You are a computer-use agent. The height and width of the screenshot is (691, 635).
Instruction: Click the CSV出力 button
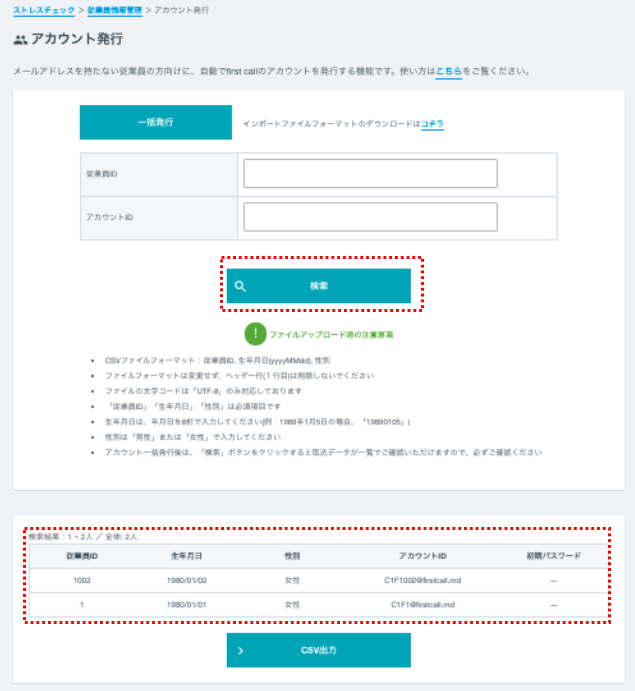pos(319,650)
